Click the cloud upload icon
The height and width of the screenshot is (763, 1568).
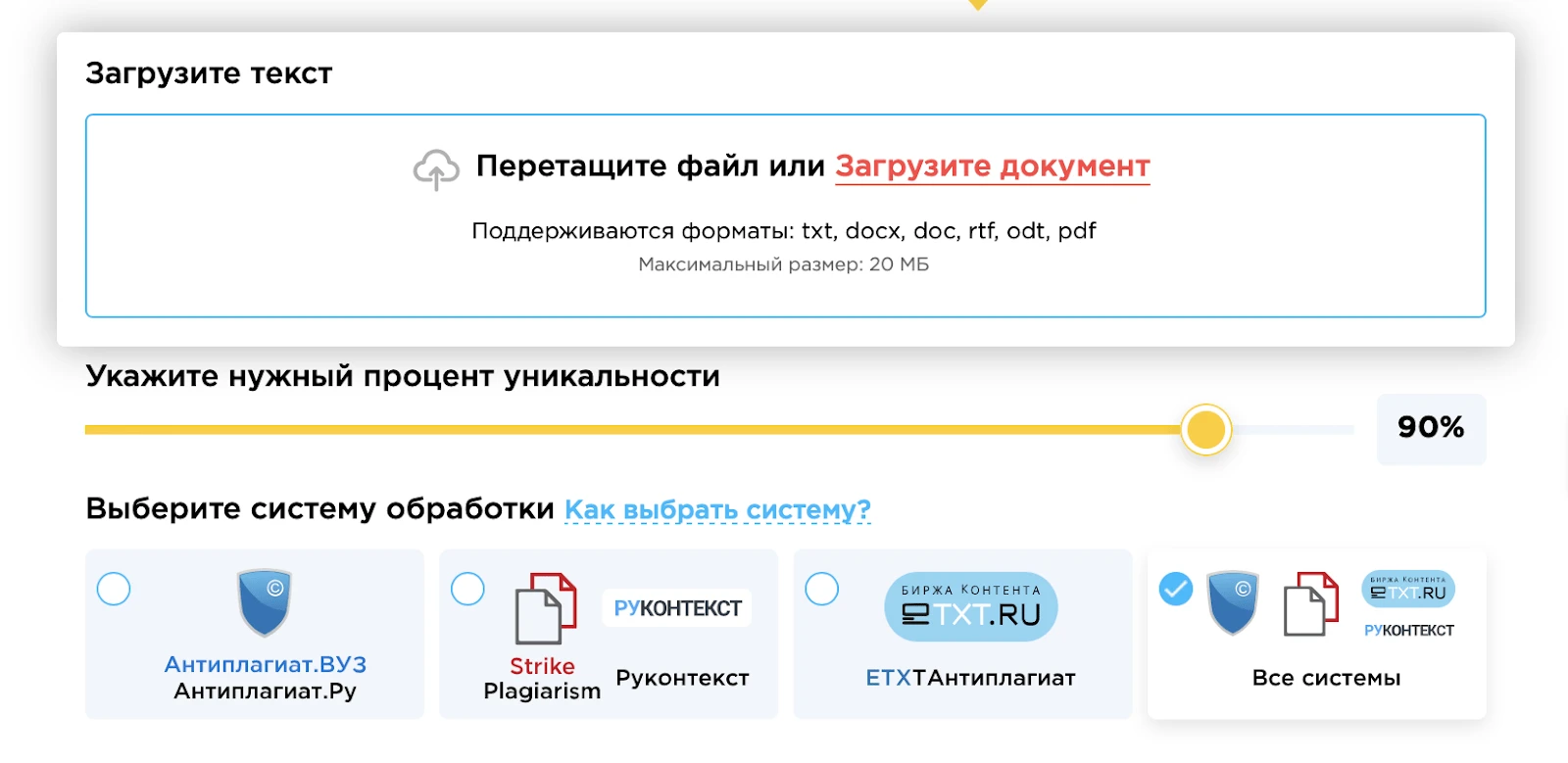point(436,169)
